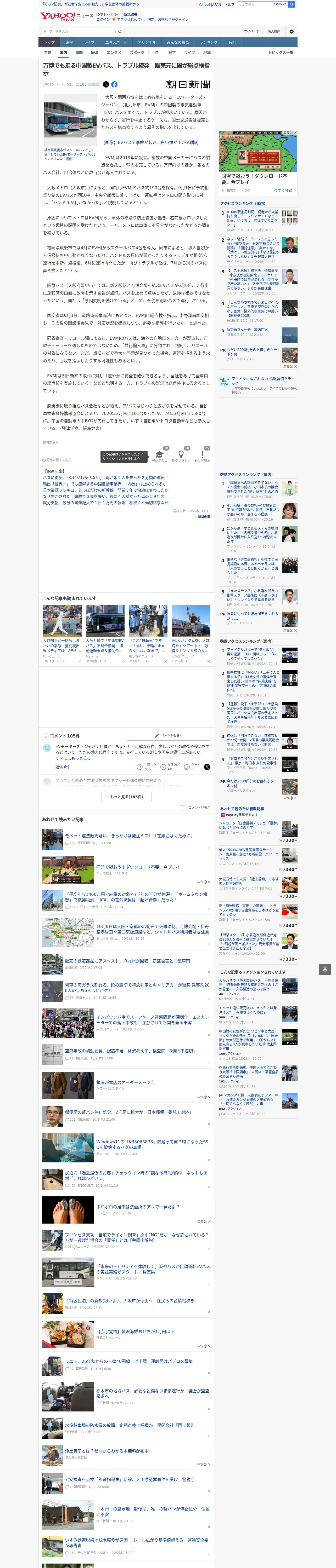Viewport: 336px width, 1568px height.
Task: Click the ログイン link in header
Action: 103,20
